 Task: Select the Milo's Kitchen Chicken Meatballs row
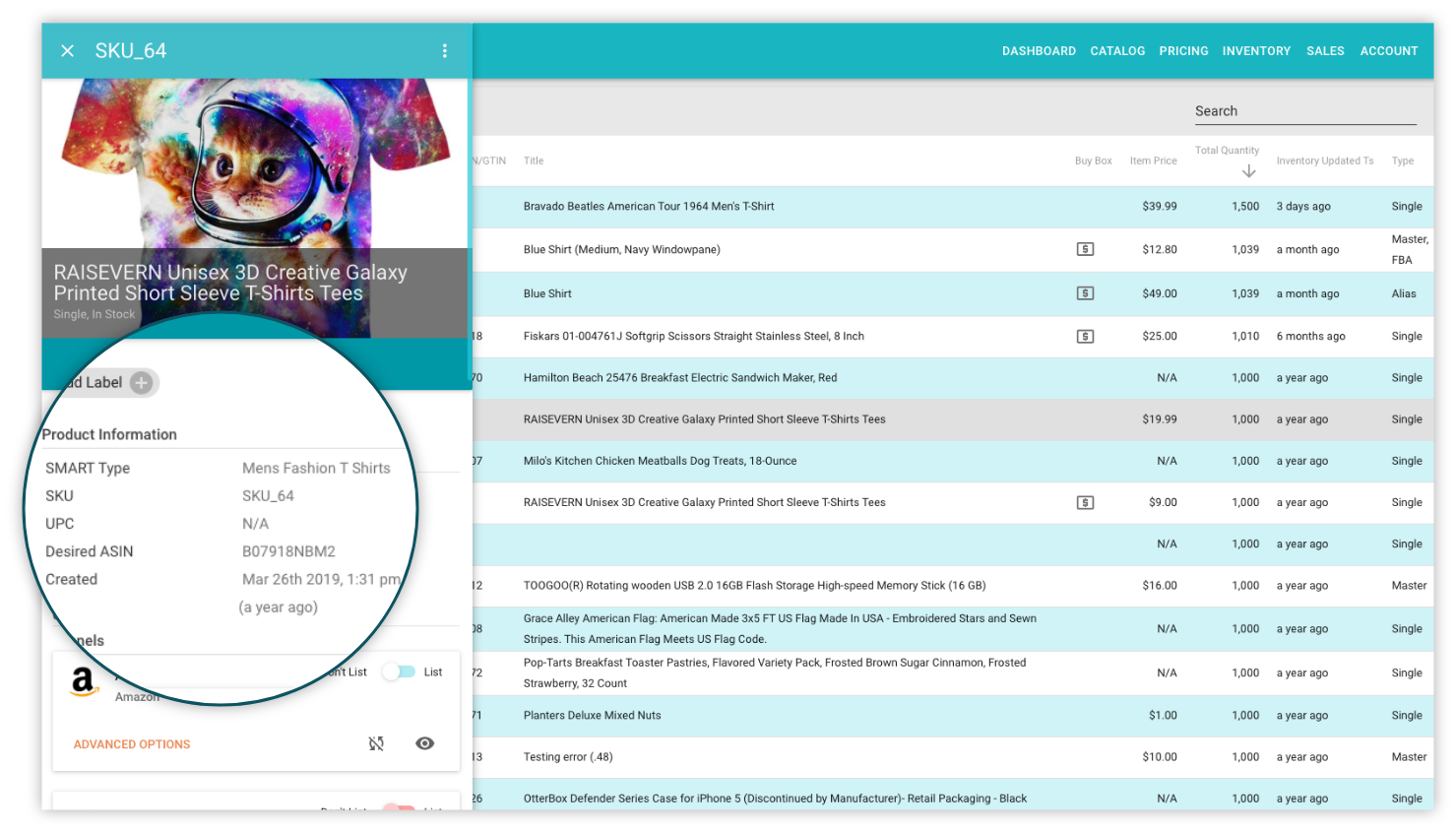952,461
